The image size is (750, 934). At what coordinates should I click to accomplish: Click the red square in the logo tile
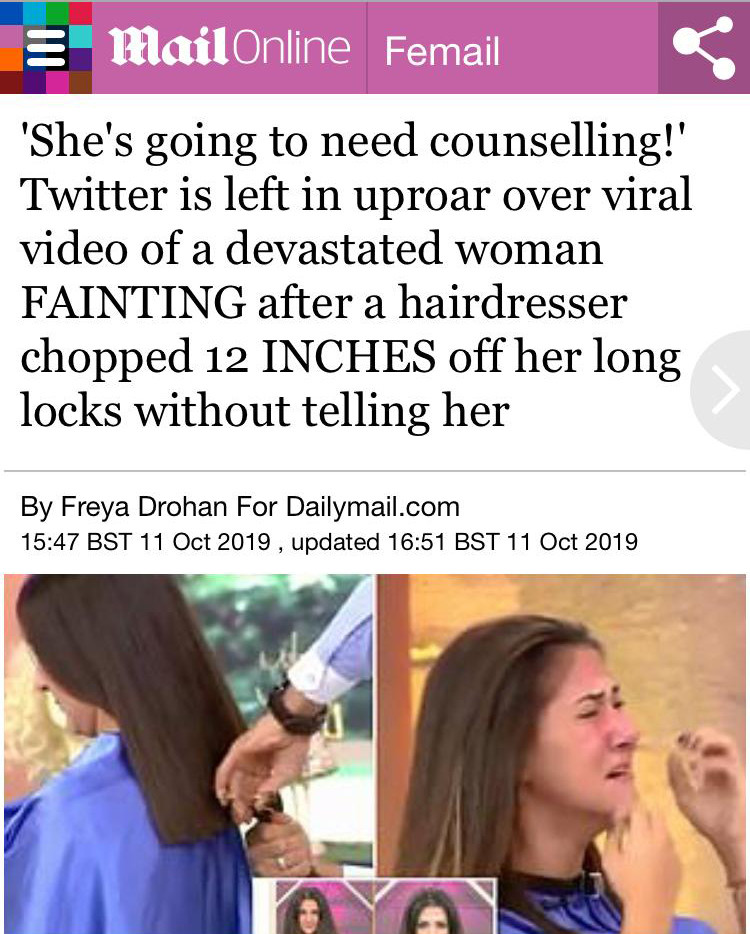tap(80, 13)
